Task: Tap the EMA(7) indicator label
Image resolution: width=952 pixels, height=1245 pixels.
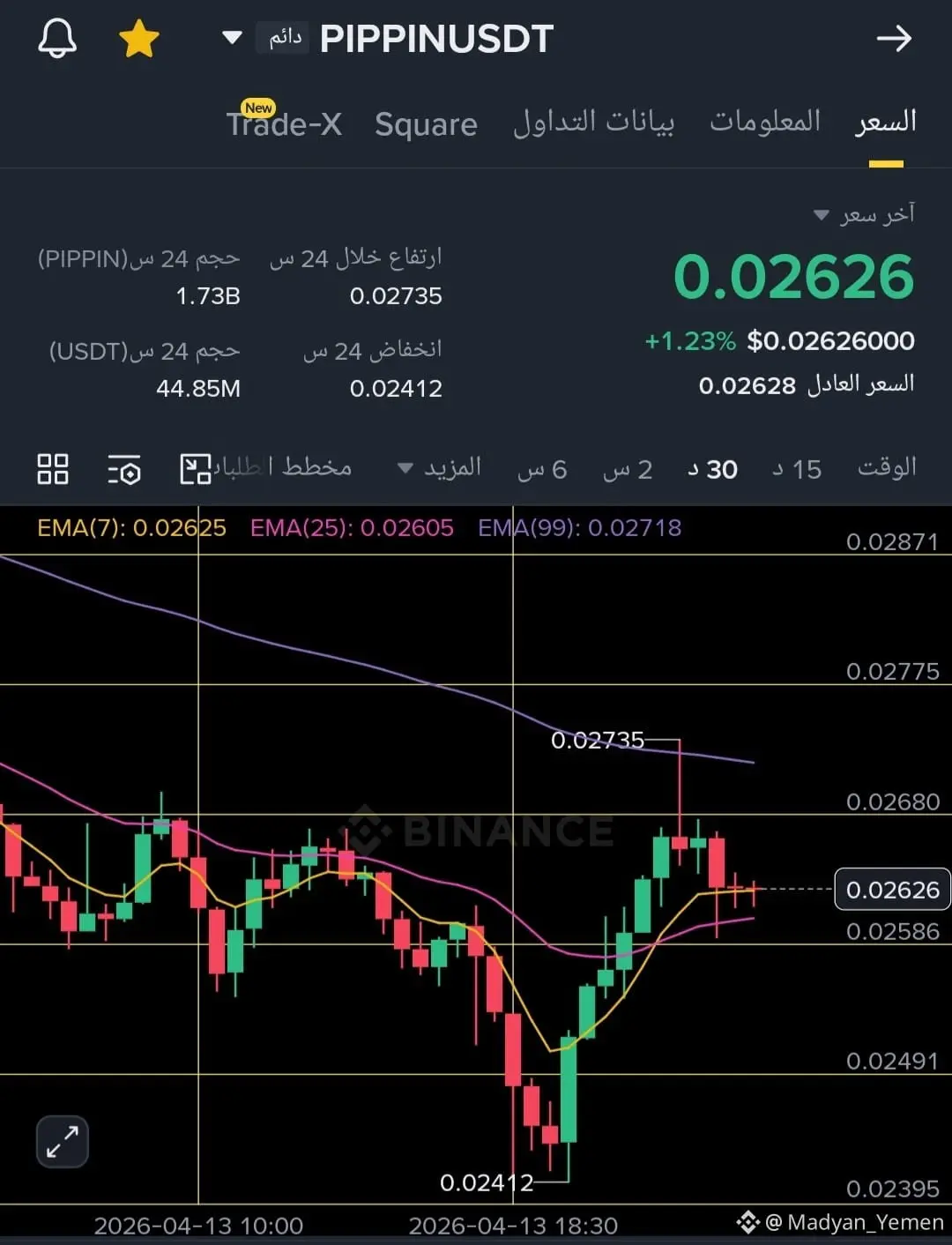Action: [x=131, y=528]
